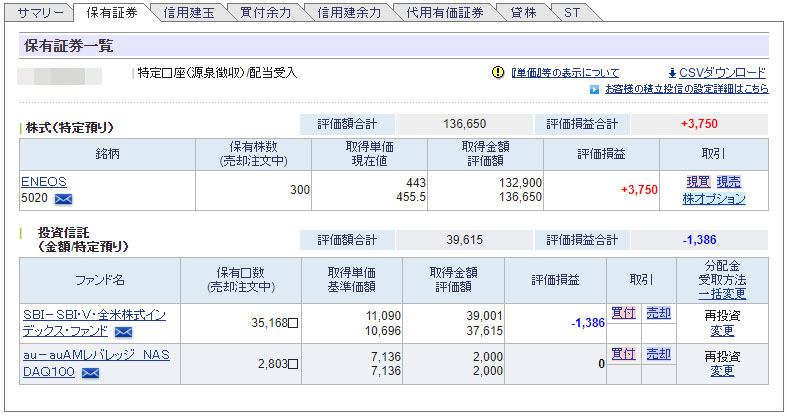
Task: Click 現買 to buy ENEOS
Action: pos(697,182)
